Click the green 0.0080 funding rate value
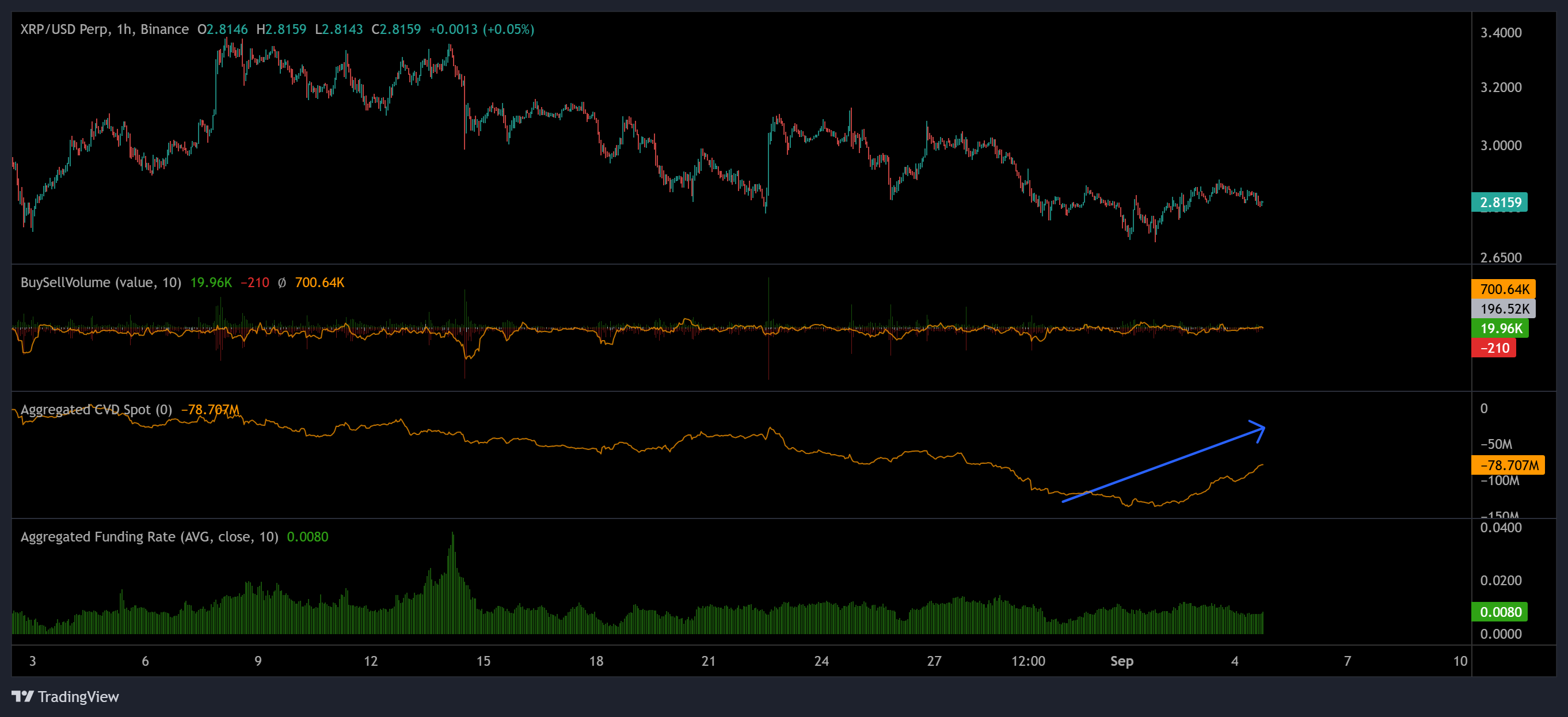The height and width of the screenshot is (717, 1568). (x=308, y=537)
